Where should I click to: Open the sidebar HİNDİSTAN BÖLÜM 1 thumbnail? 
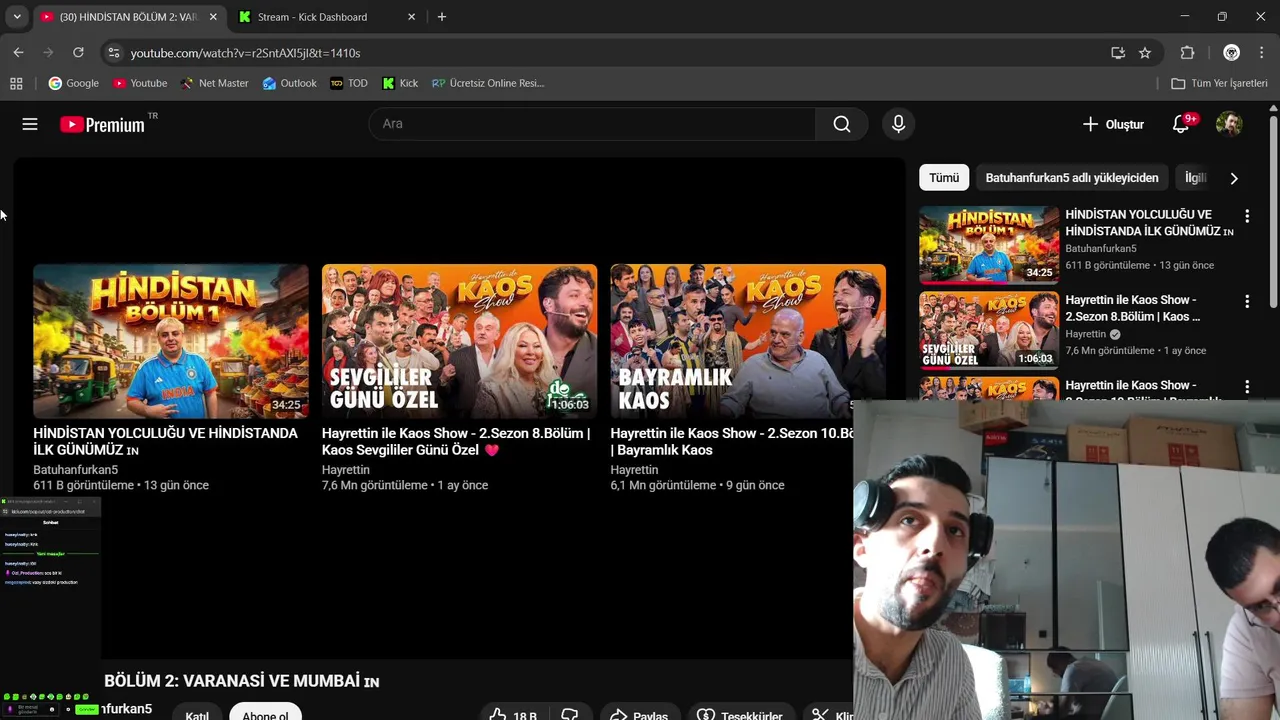[x=989, y=245]
